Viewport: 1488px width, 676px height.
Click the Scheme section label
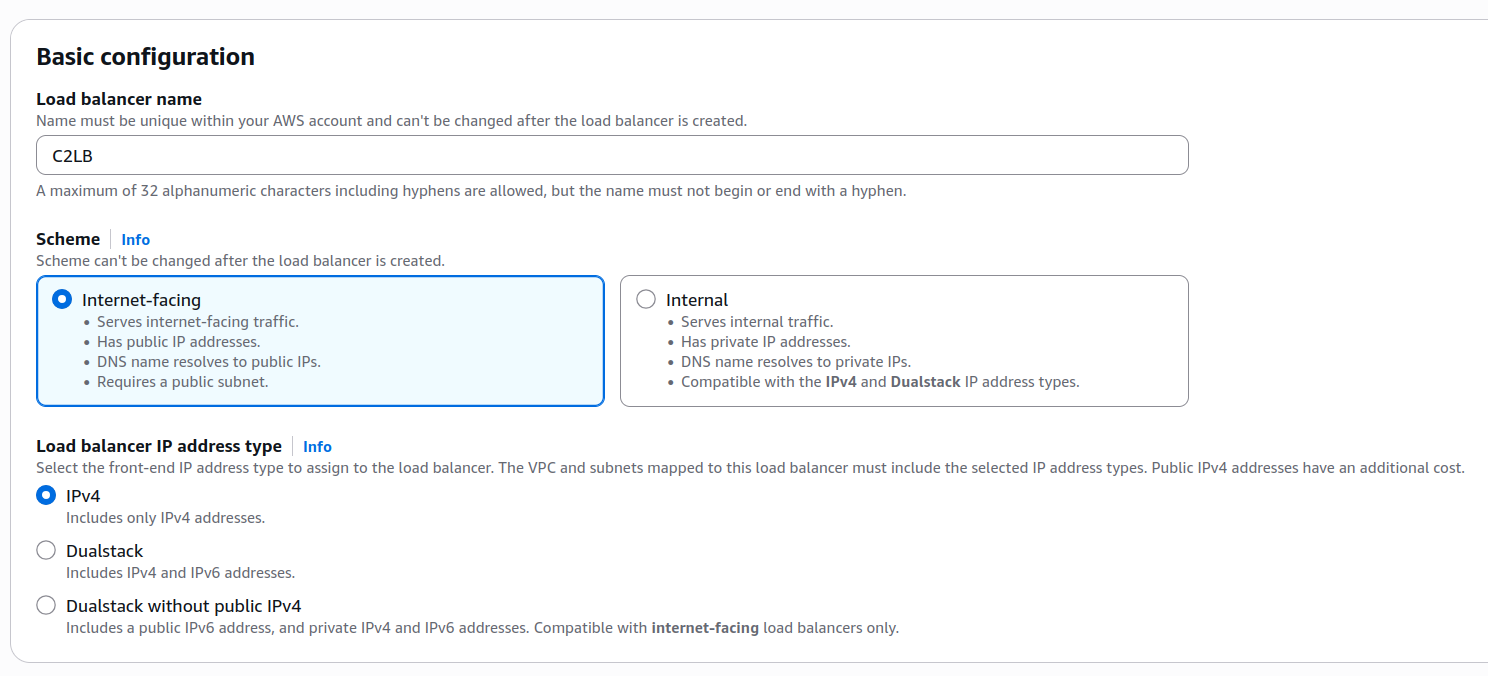coord(68,239)
